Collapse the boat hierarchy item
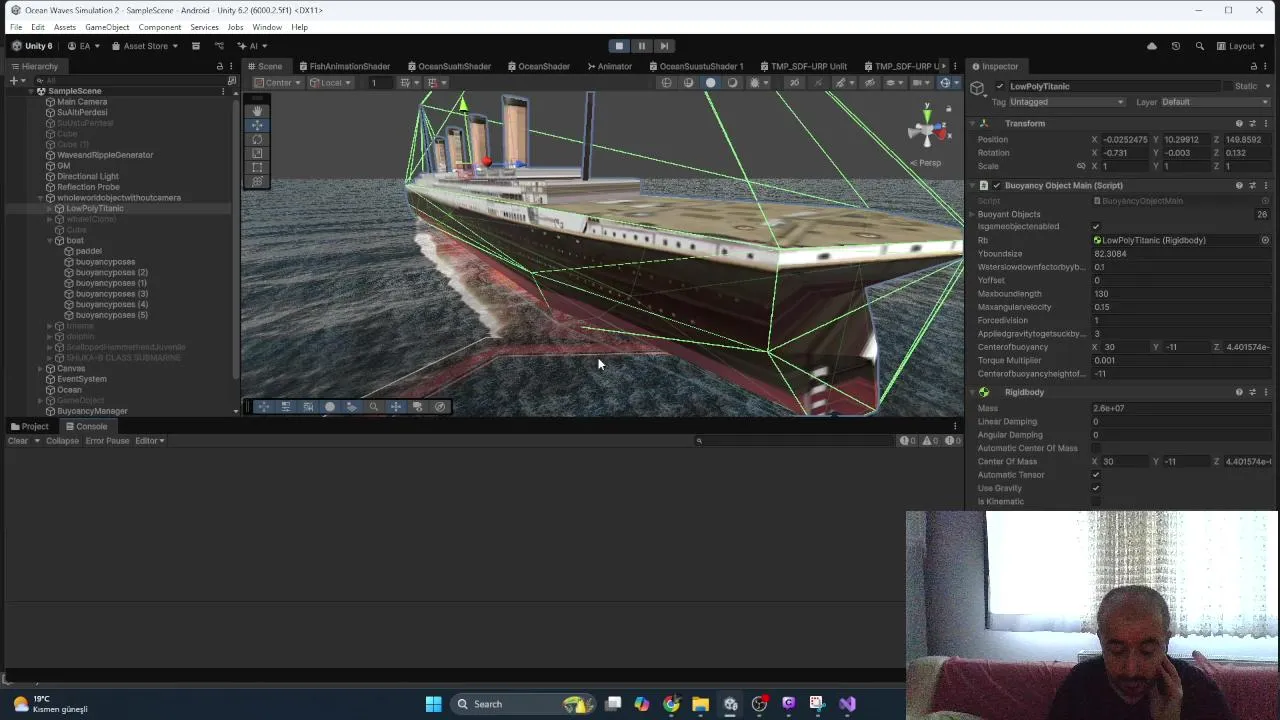This screenshot has width=1280, height=720. click(x=49, y=240)
